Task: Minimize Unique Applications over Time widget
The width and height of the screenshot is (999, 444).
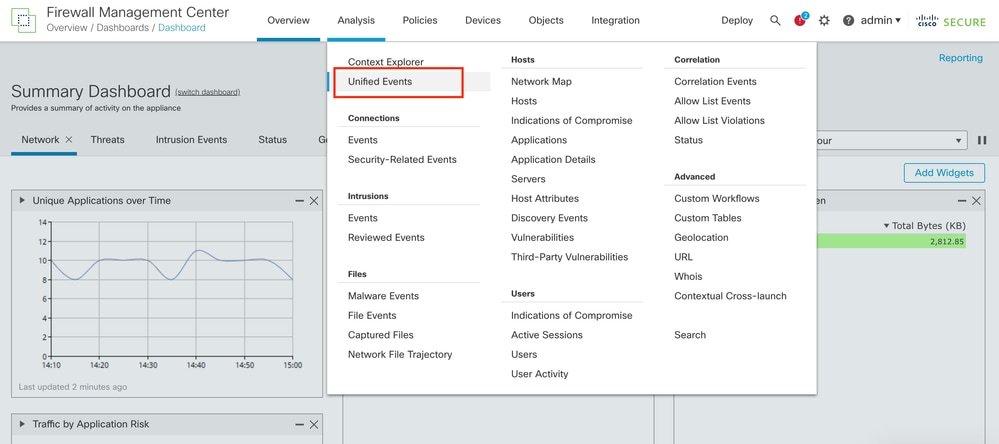Action: [x=299, y=201]
